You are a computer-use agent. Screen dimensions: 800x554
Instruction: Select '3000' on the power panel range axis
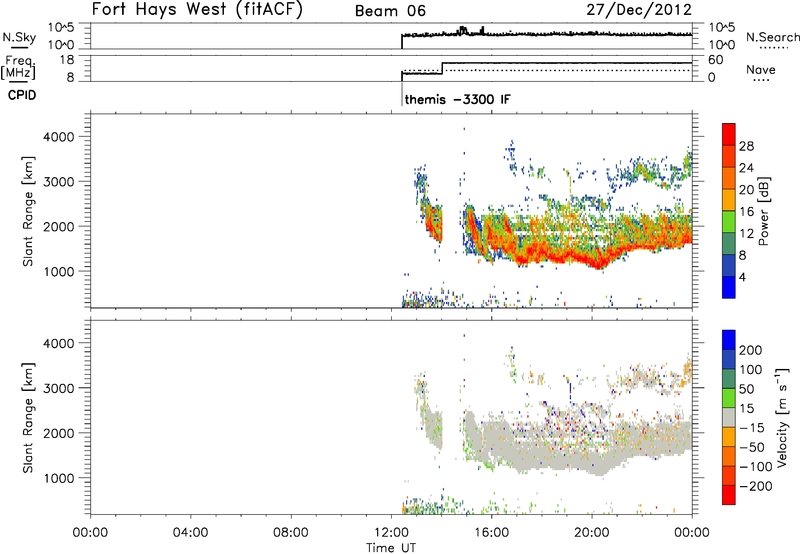pos(59,182)
